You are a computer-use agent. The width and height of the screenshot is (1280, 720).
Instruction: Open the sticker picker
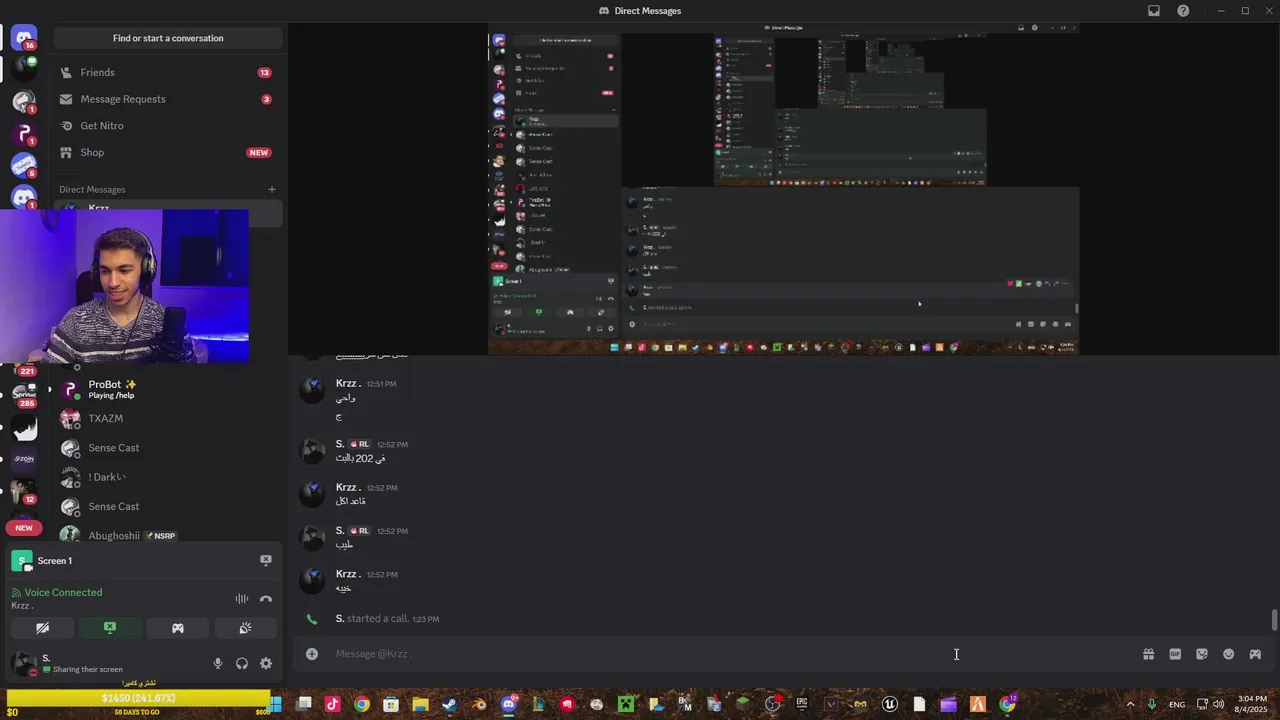coord(1202,654)
